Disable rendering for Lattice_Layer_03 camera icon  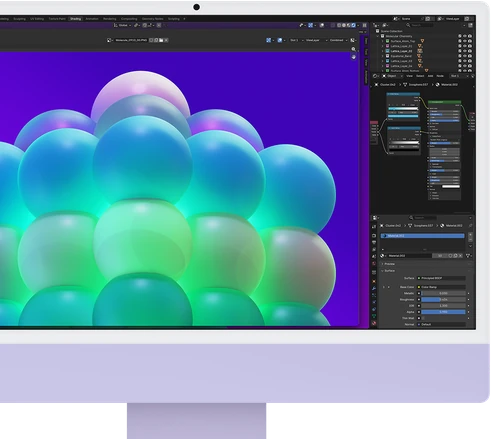(x=470, y=61)
